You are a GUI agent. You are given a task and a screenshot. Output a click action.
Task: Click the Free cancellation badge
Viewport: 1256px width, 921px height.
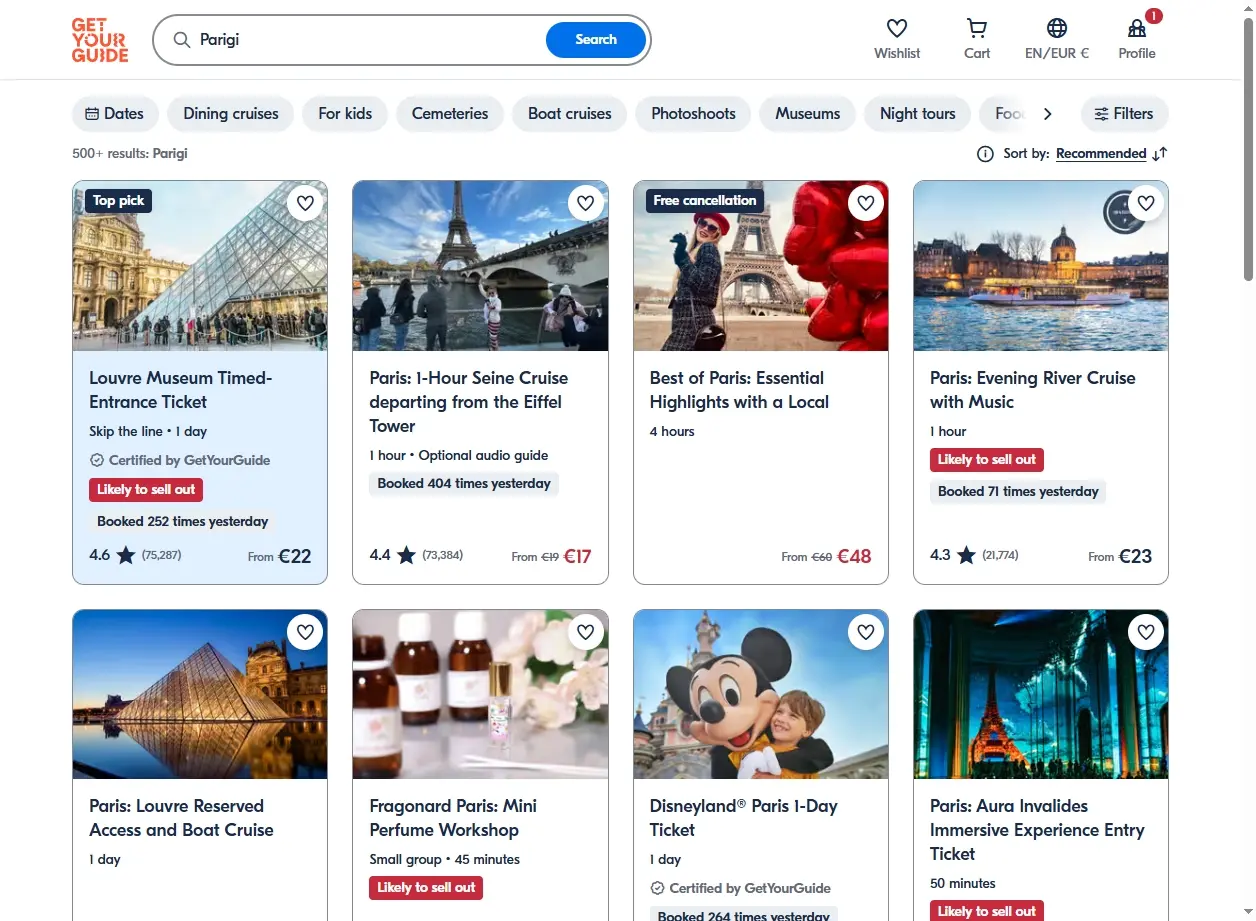tap(705, 200)
